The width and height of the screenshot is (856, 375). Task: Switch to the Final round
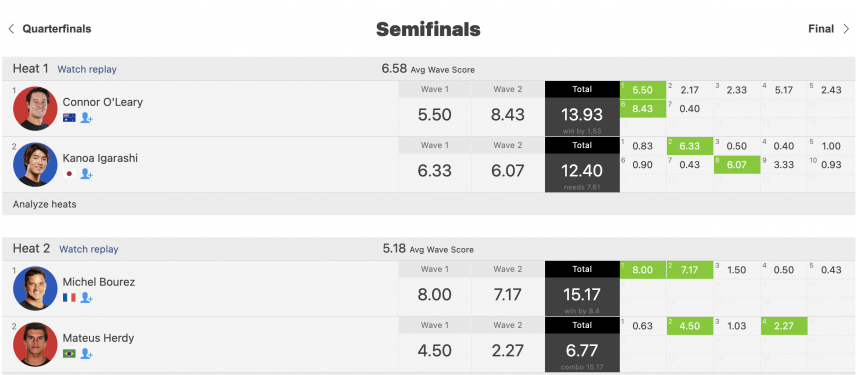(x=821, y=29)
